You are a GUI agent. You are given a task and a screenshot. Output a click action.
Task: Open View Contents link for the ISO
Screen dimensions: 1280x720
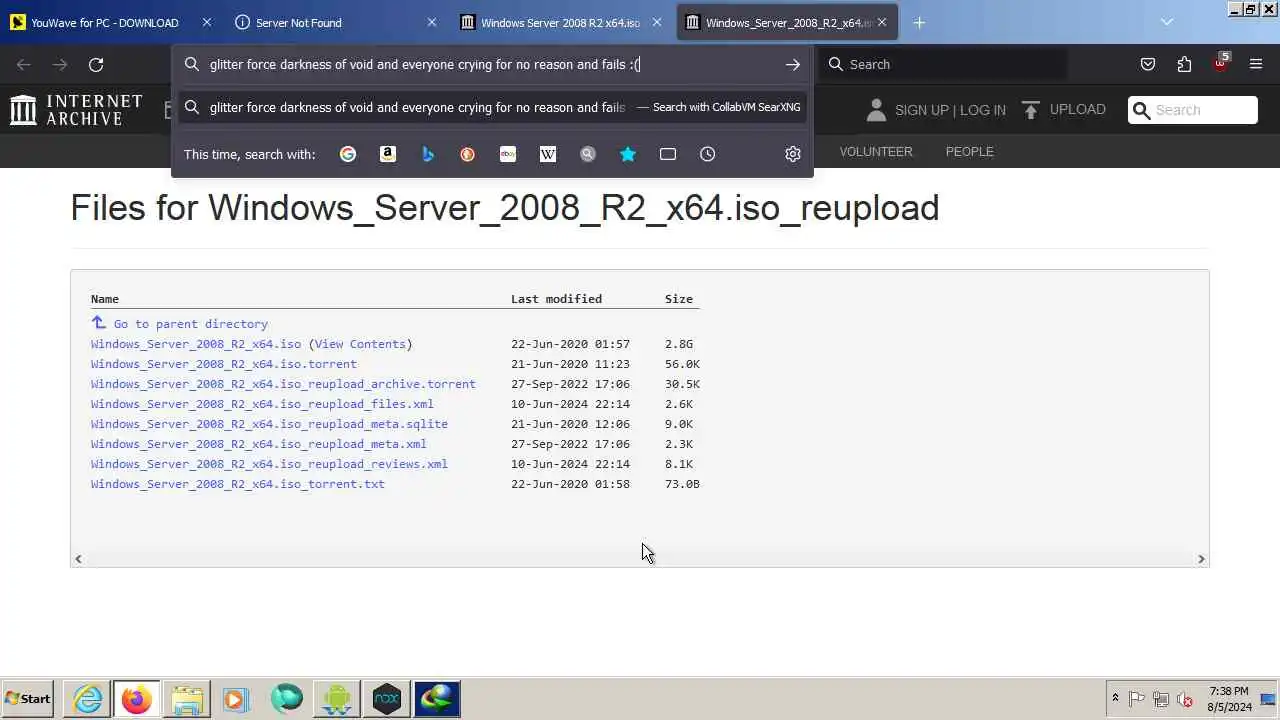click(x=360, y=344)
